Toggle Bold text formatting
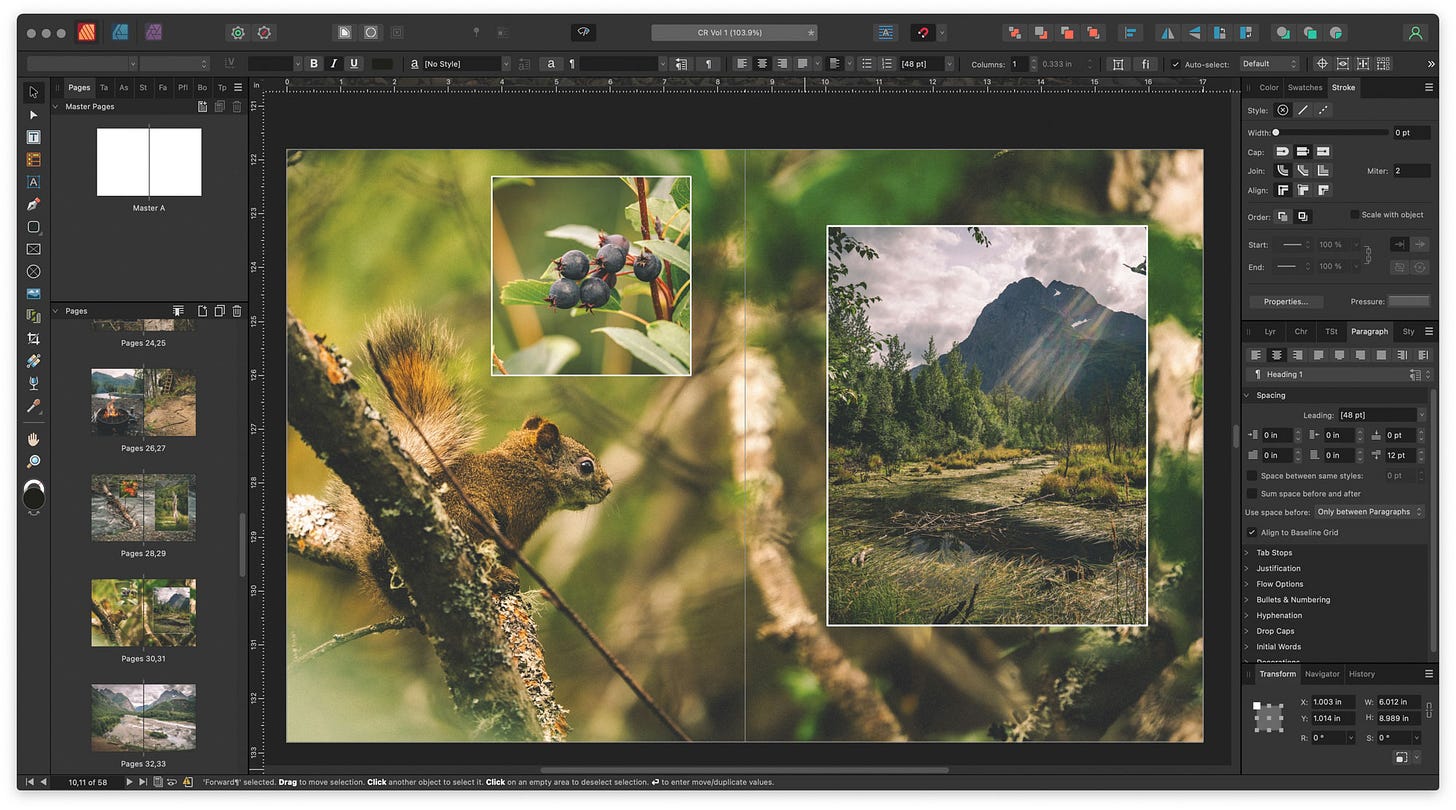Viewport: 1456px width, 810px height. pos(314,64)
